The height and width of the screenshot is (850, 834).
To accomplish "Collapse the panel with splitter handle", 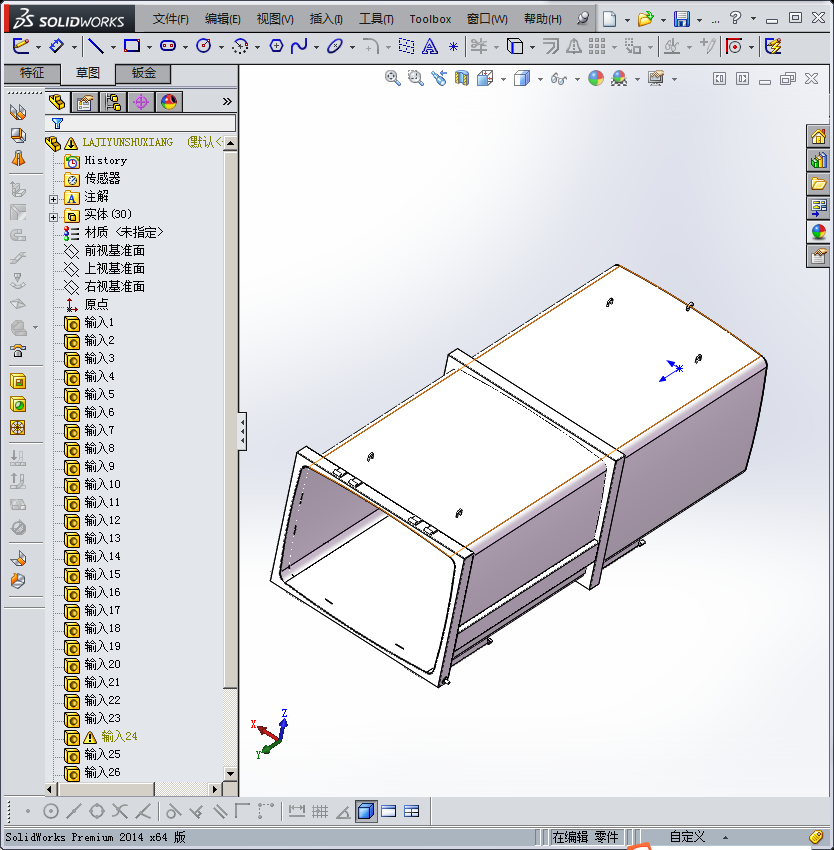I will click(x=242, y=431).
